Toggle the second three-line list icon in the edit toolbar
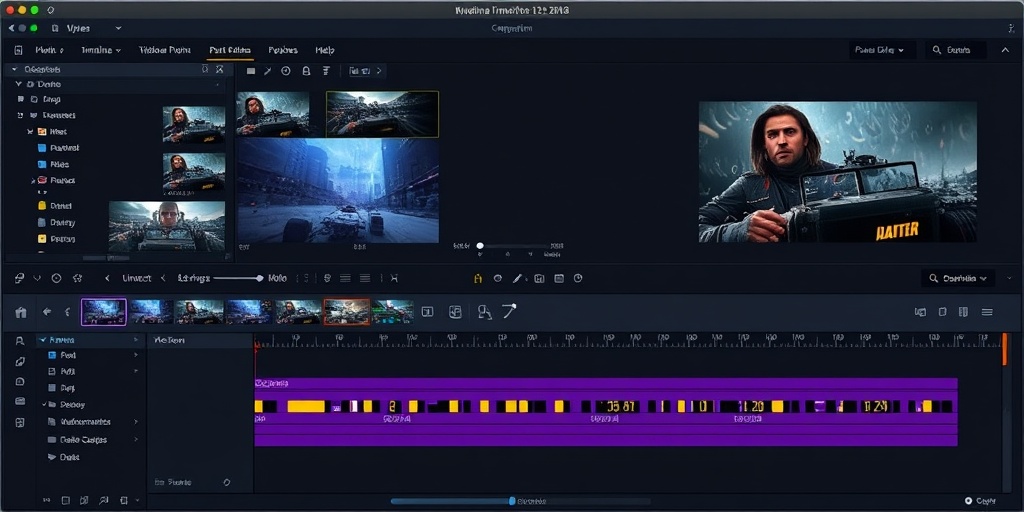Image resolution: width=1024 pixels, height=512 pixels. pos(365,278)
